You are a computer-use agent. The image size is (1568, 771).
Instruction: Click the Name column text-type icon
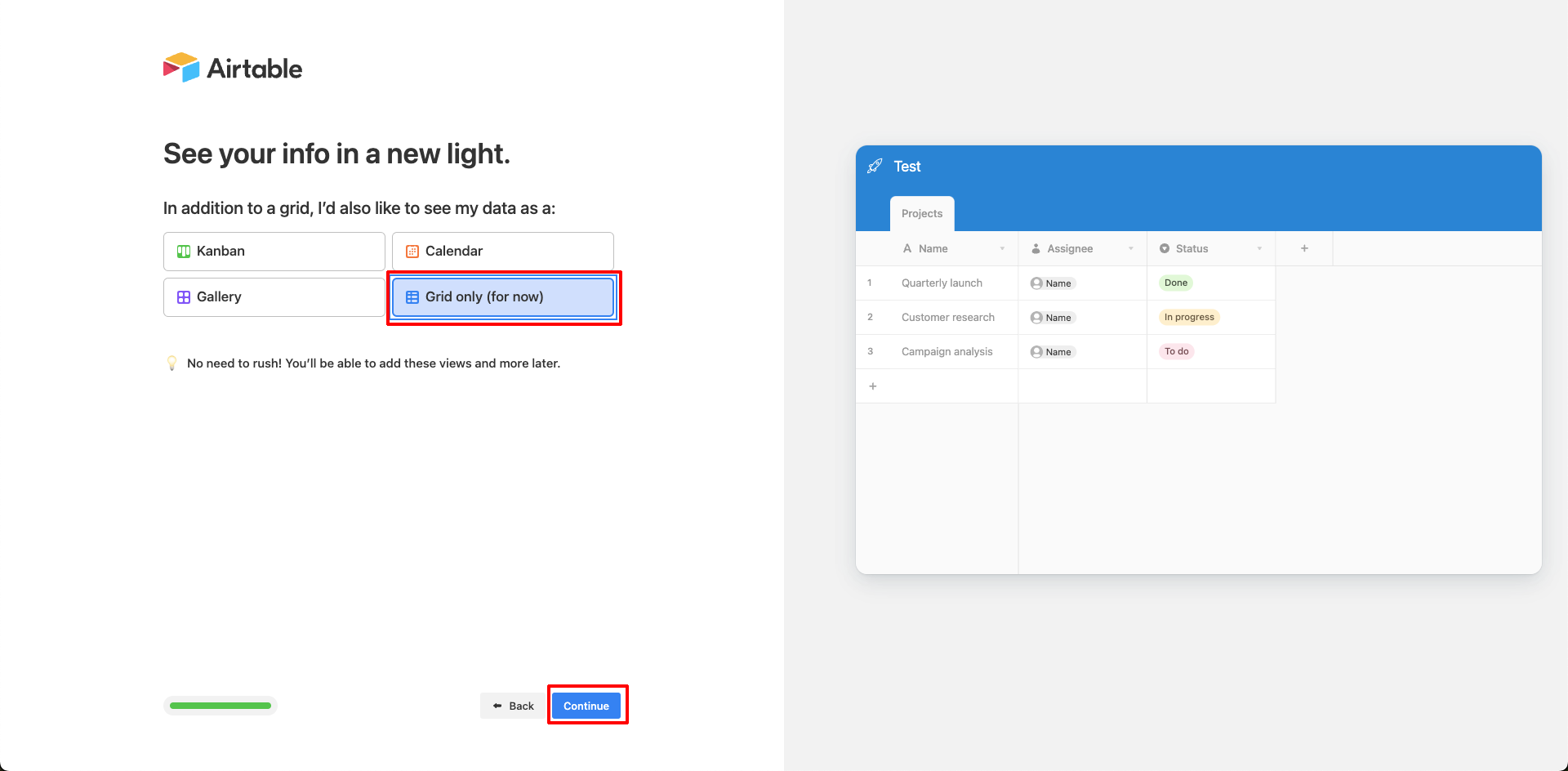pyautogui.click(x=907, y=248)
